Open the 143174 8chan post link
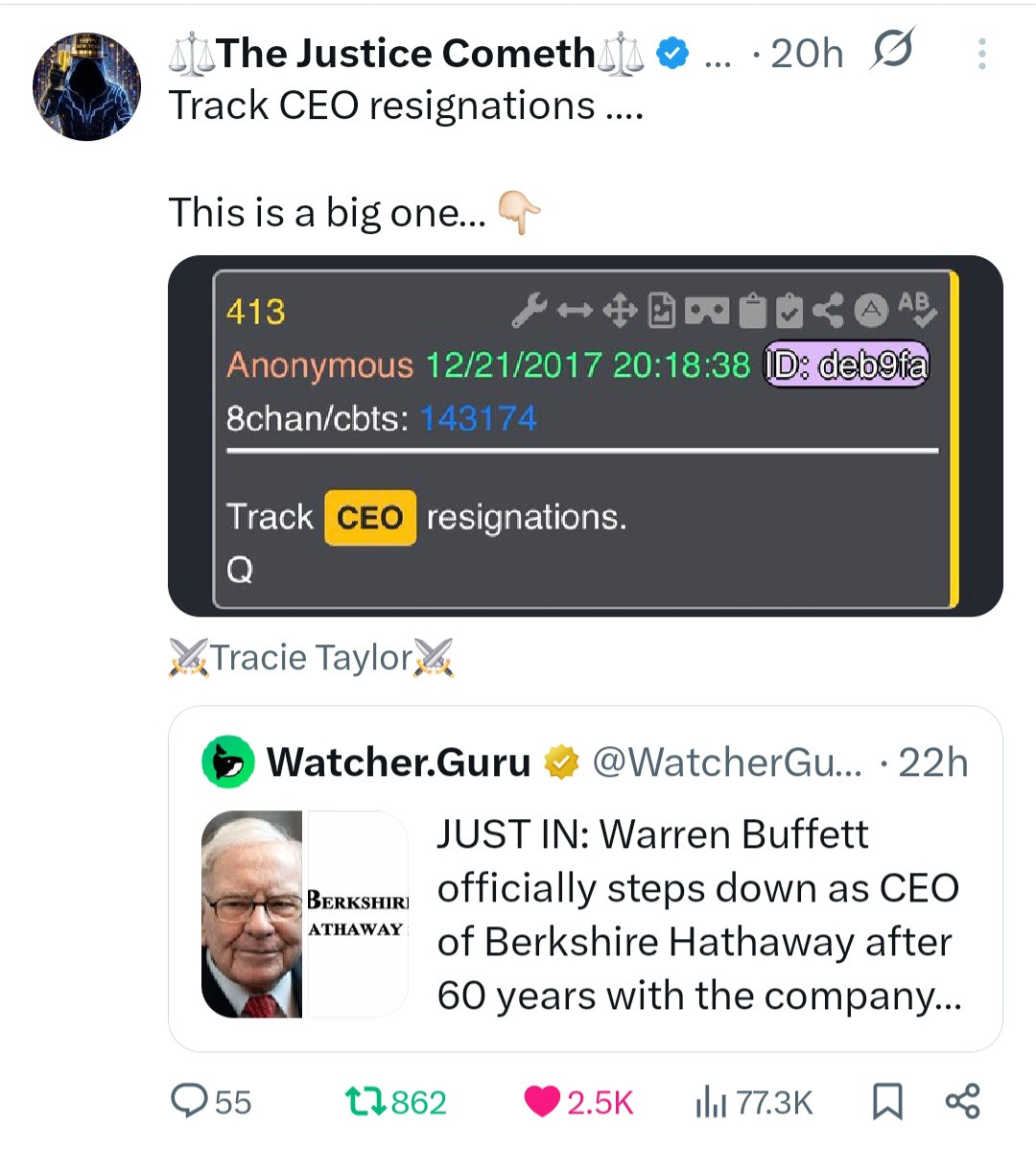The width and height of the screenshot is (1036, 1149). click(478, 418)
